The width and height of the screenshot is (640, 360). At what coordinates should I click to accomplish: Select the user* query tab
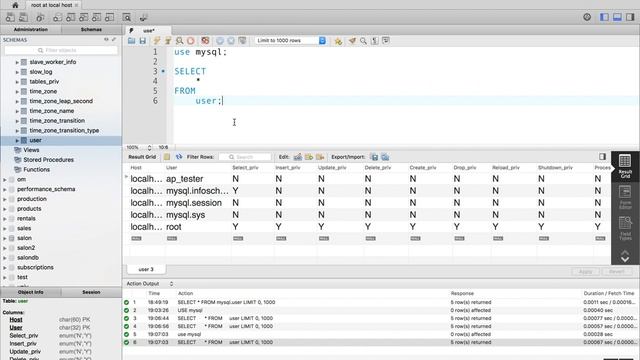pyautogui.click(x=148, y=31)
